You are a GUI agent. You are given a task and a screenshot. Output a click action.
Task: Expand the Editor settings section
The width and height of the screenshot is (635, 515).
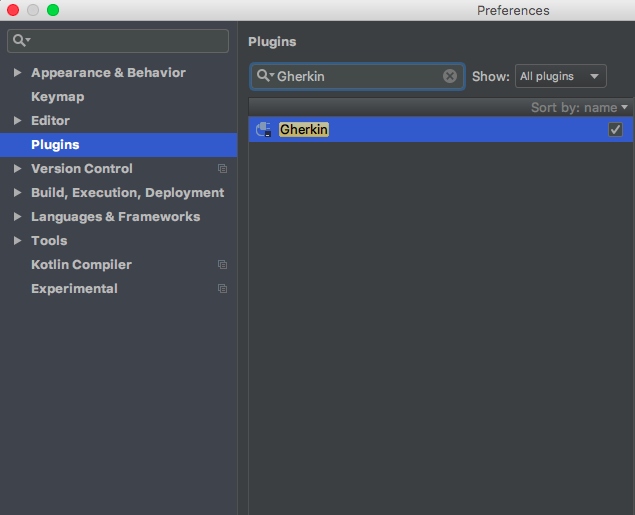(17, 121)
